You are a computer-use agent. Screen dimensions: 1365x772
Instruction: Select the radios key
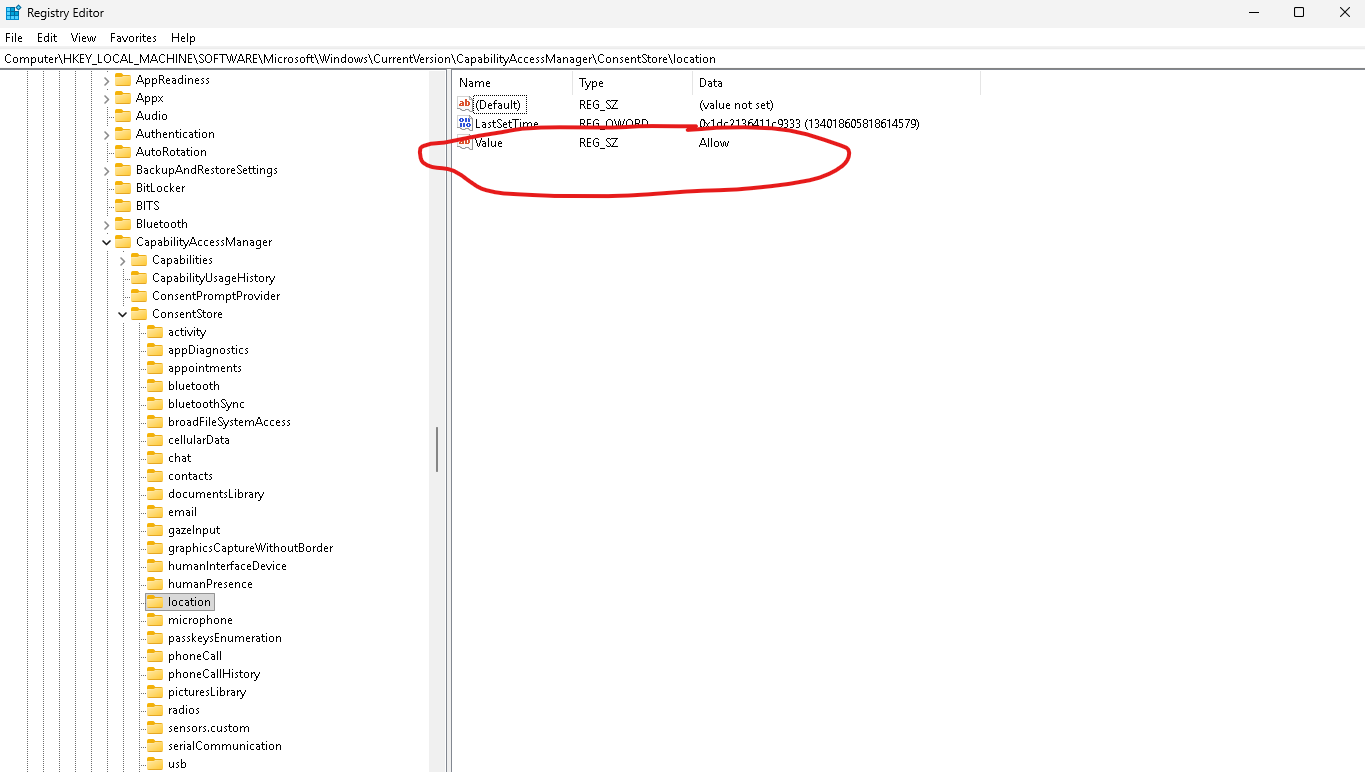pos(184,710)
